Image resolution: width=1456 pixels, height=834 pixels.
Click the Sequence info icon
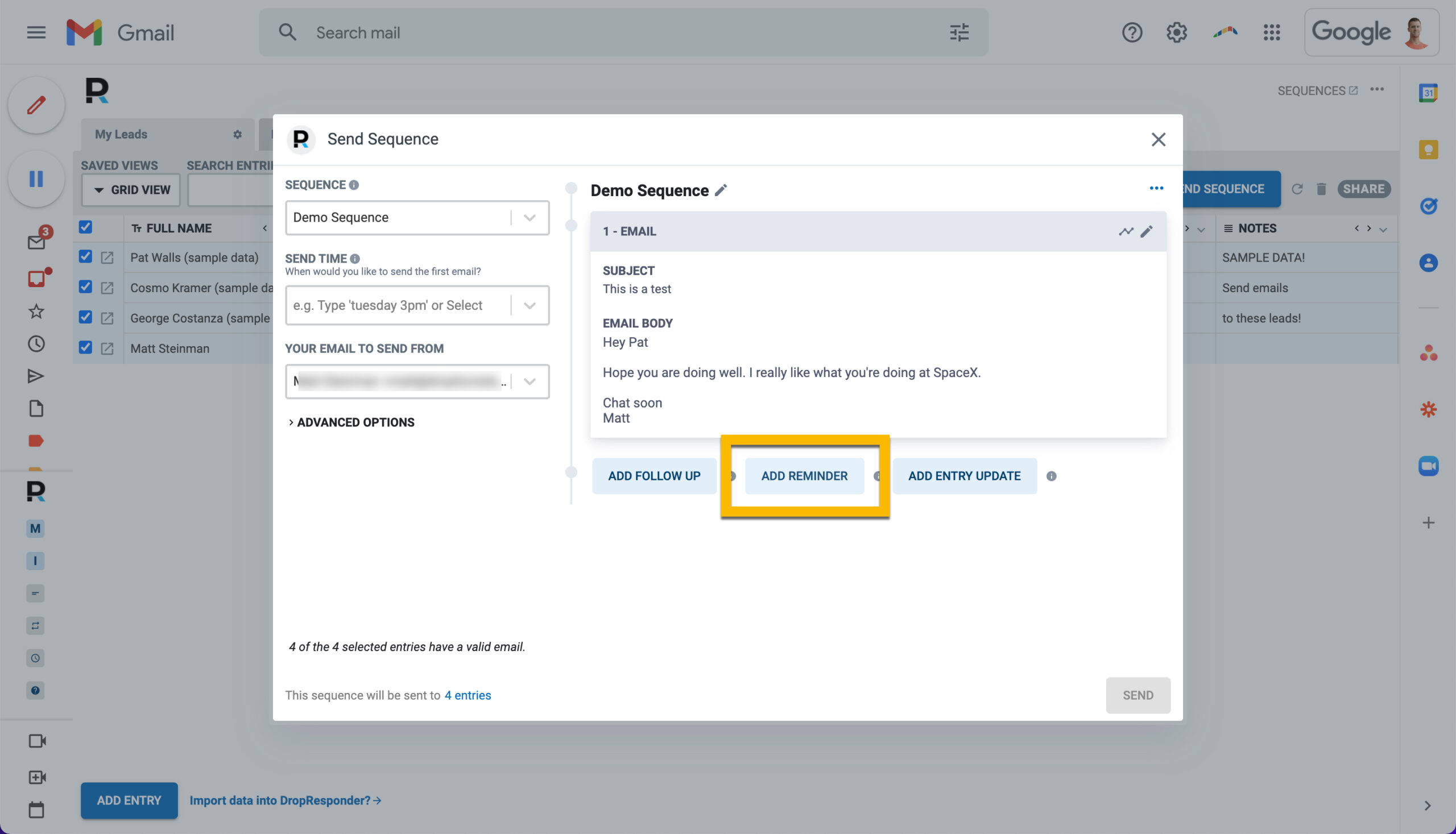point(354,185)
